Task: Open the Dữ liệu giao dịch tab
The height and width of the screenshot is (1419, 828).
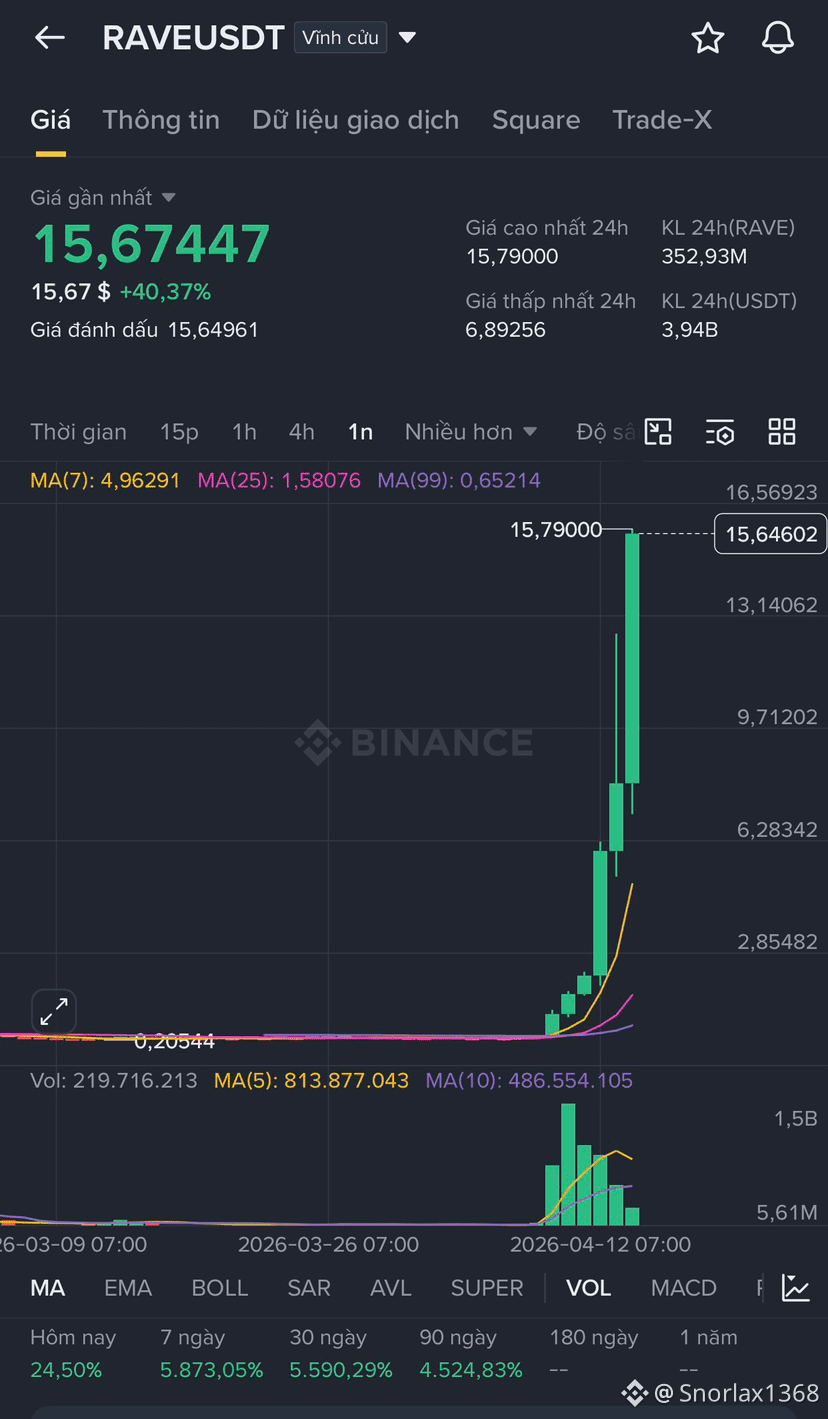Action: tap(356, 120)
